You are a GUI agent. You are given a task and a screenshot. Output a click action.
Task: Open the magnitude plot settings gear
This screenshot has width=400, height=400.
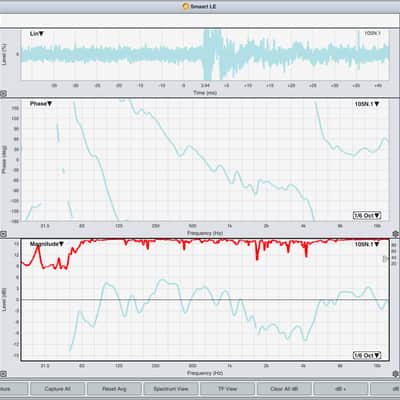[396, 374]
